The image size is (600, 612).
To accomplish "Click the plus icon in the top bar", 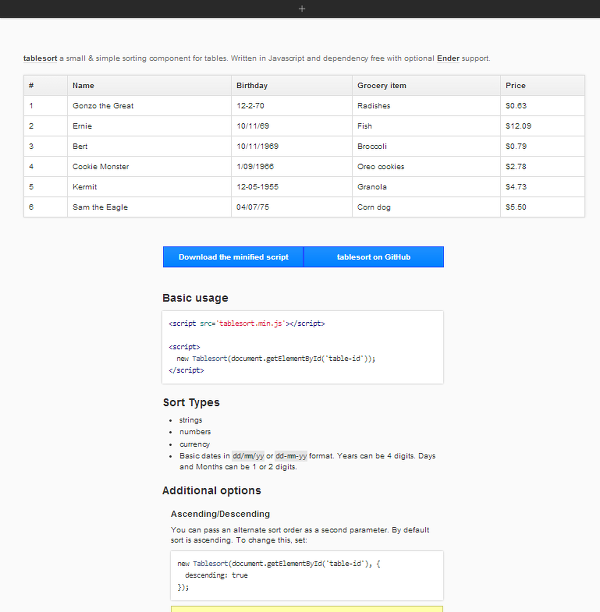I will click(302, 9).
